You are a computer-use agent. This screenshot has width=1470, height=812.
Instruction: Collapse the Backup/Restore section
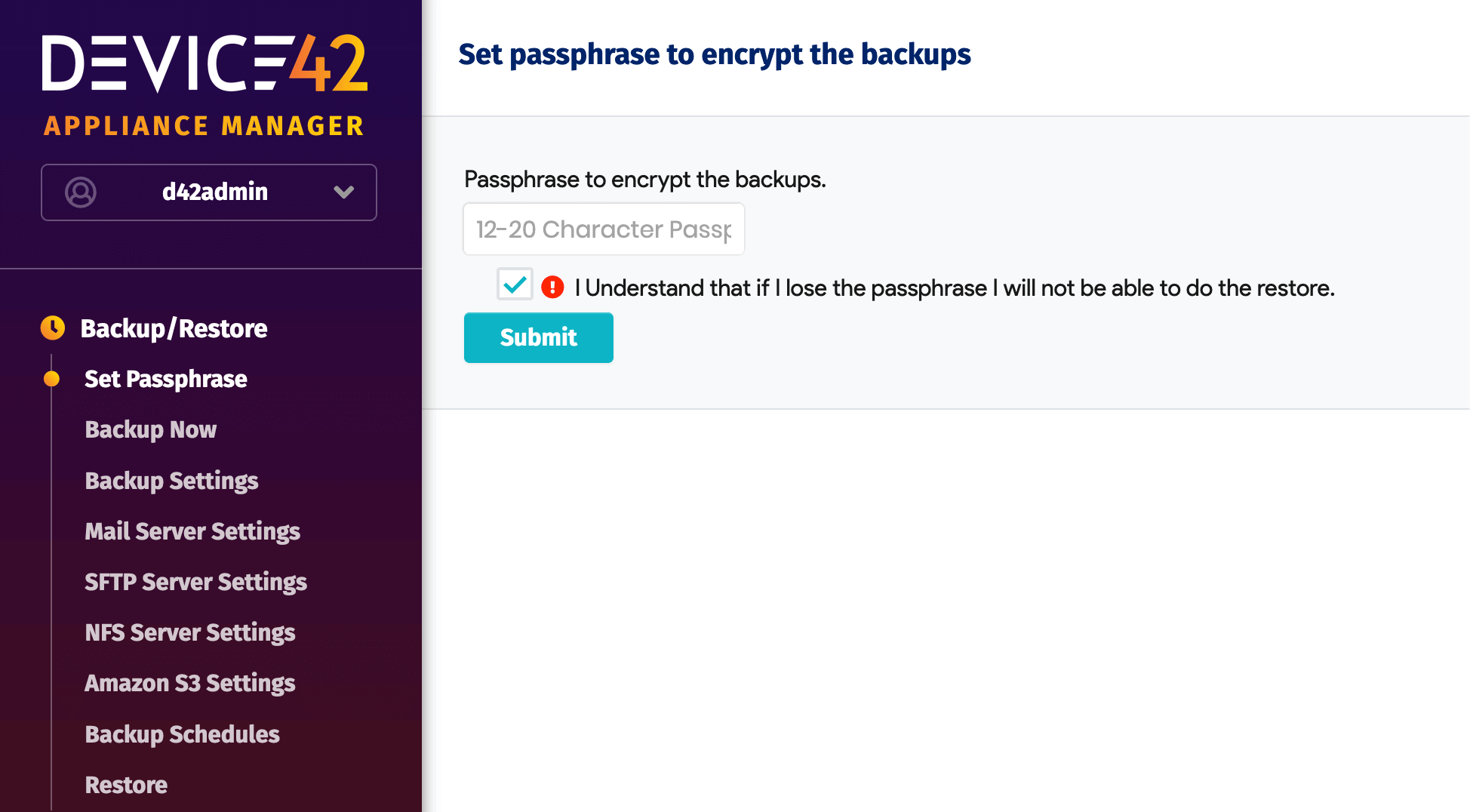point(174,328)
